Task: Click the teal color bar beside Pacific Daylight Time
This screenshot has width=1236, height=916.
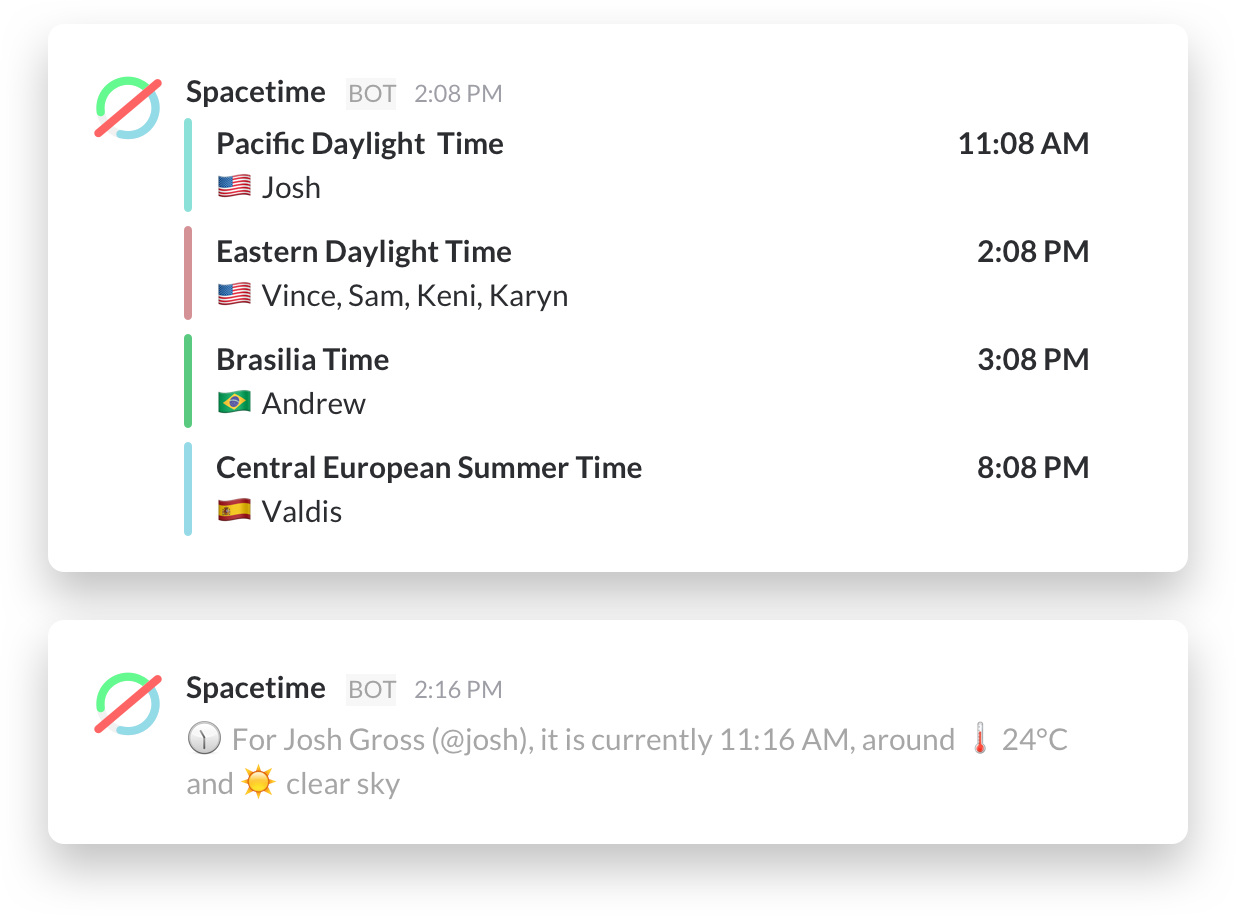Action: 188,165
